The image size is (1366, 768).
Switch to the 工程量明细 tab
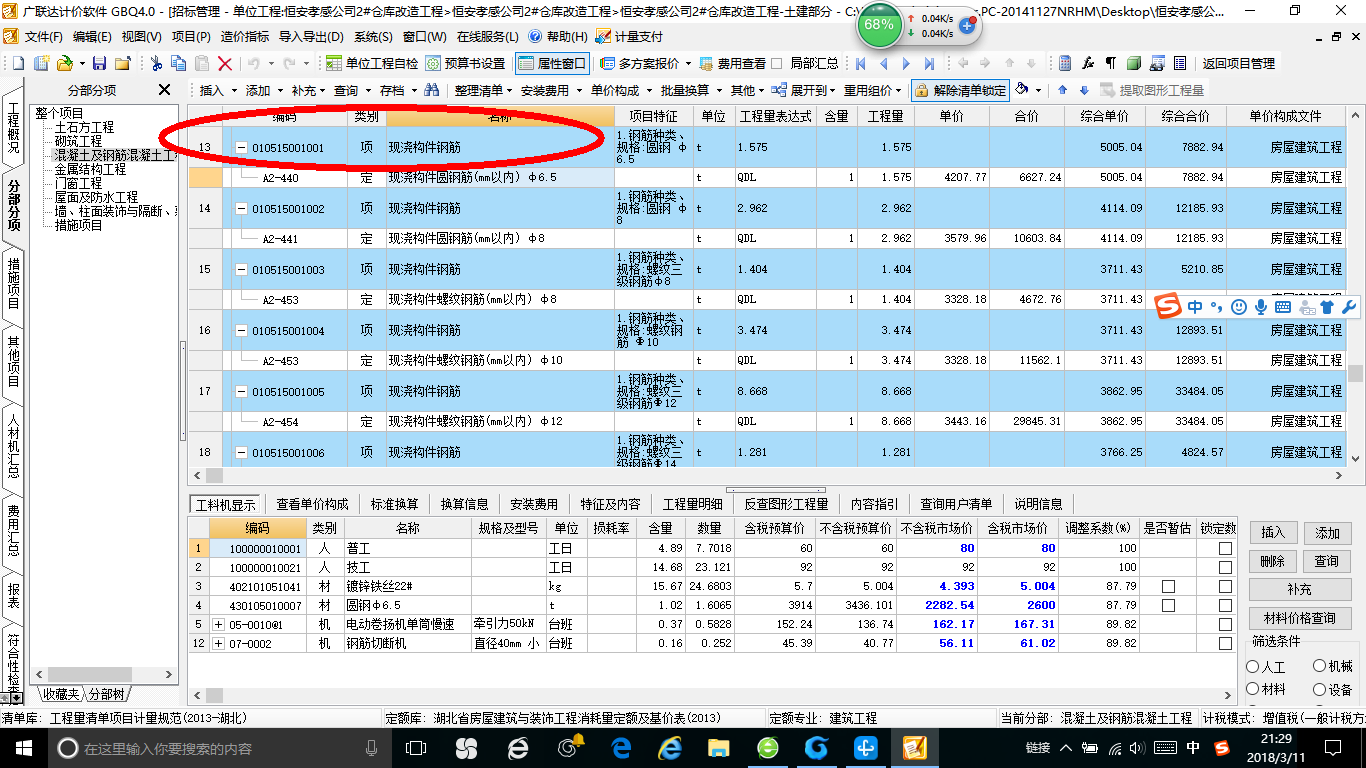(692, 504)
